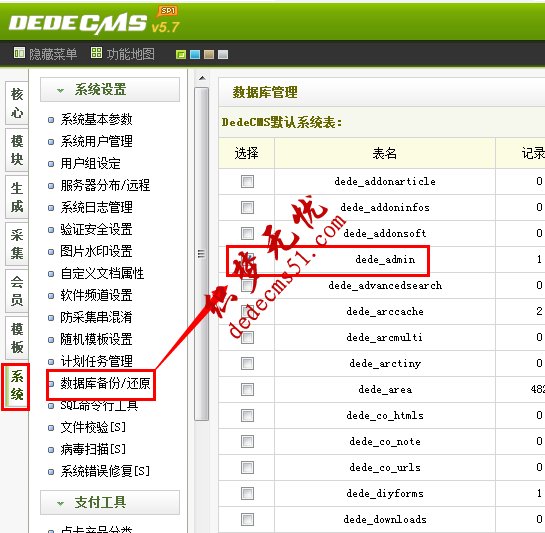The image size is (545, 533).
Task: Click the menu scrollbar up arrow
Action: pos(202,78)
